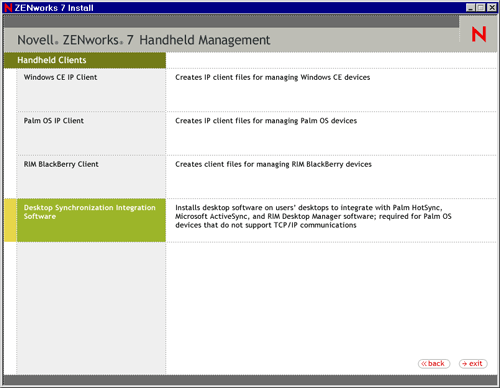This screenshot has width=500, height=388.
Task: Maximize the ZENworks 7 Install window
Action: click(x=480, y=7)
